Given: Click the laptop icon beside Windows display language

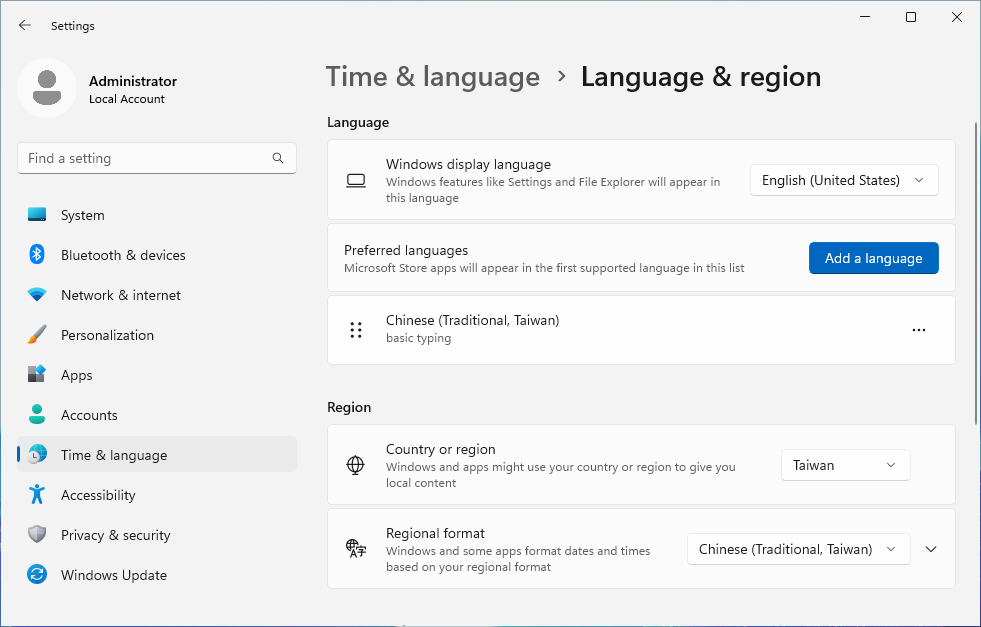Looking at the screenshot, I should click(x=356, y=181).
